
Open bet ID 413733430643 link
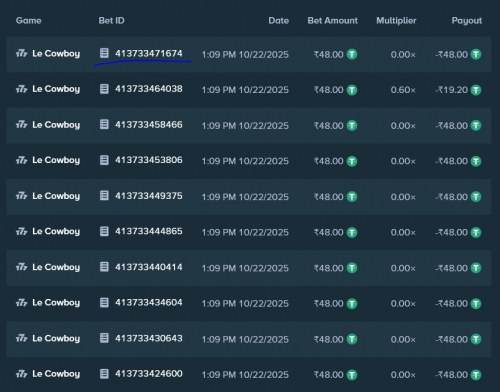pos(149,339)
